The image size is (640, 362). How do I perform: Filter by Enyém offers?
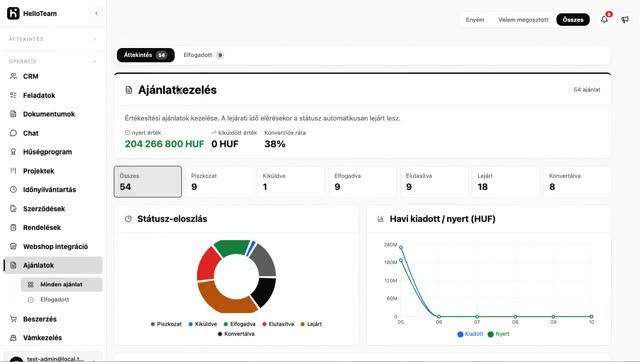pyautogui.click(x=475, y=20)
